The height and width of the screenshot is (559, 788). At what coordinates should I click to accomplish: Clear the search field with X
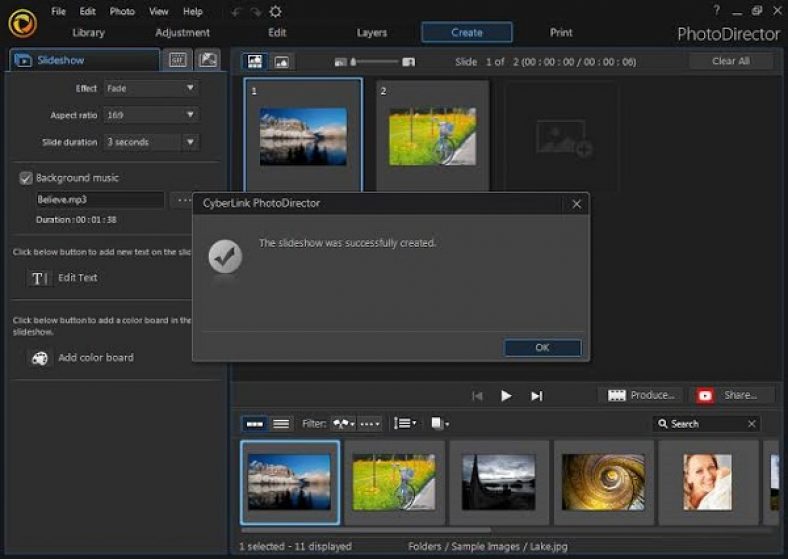pyautogui.click(x=752, y=424)
